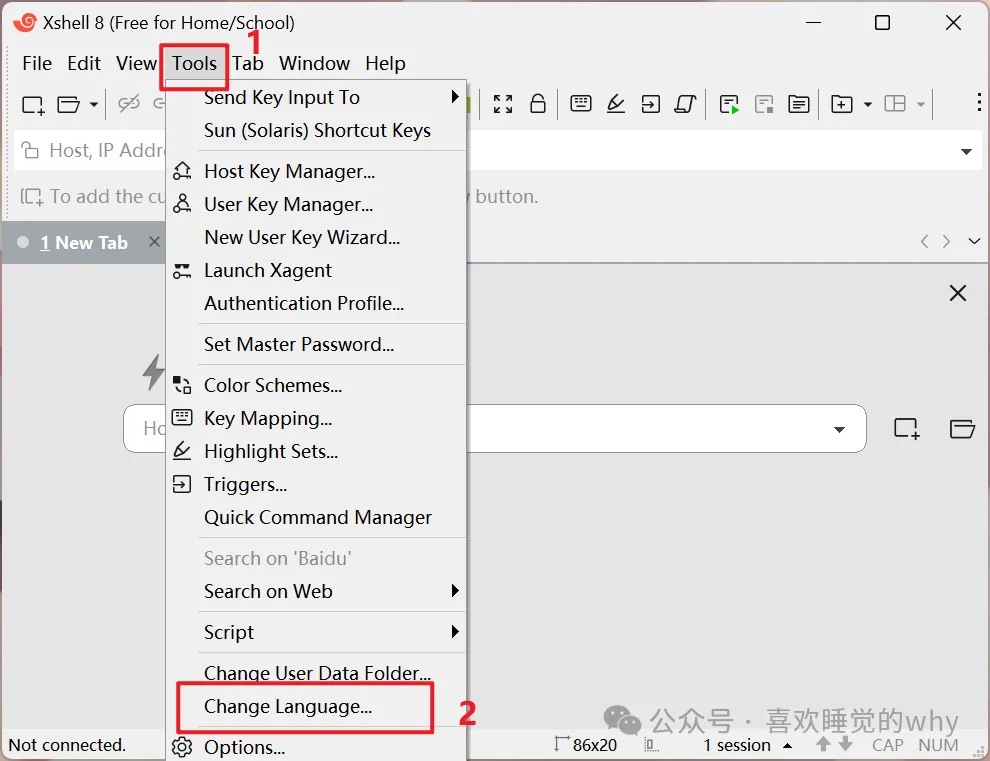The image size is (990, 761).
Task: Open Options with gear icon
Action: 316,747
